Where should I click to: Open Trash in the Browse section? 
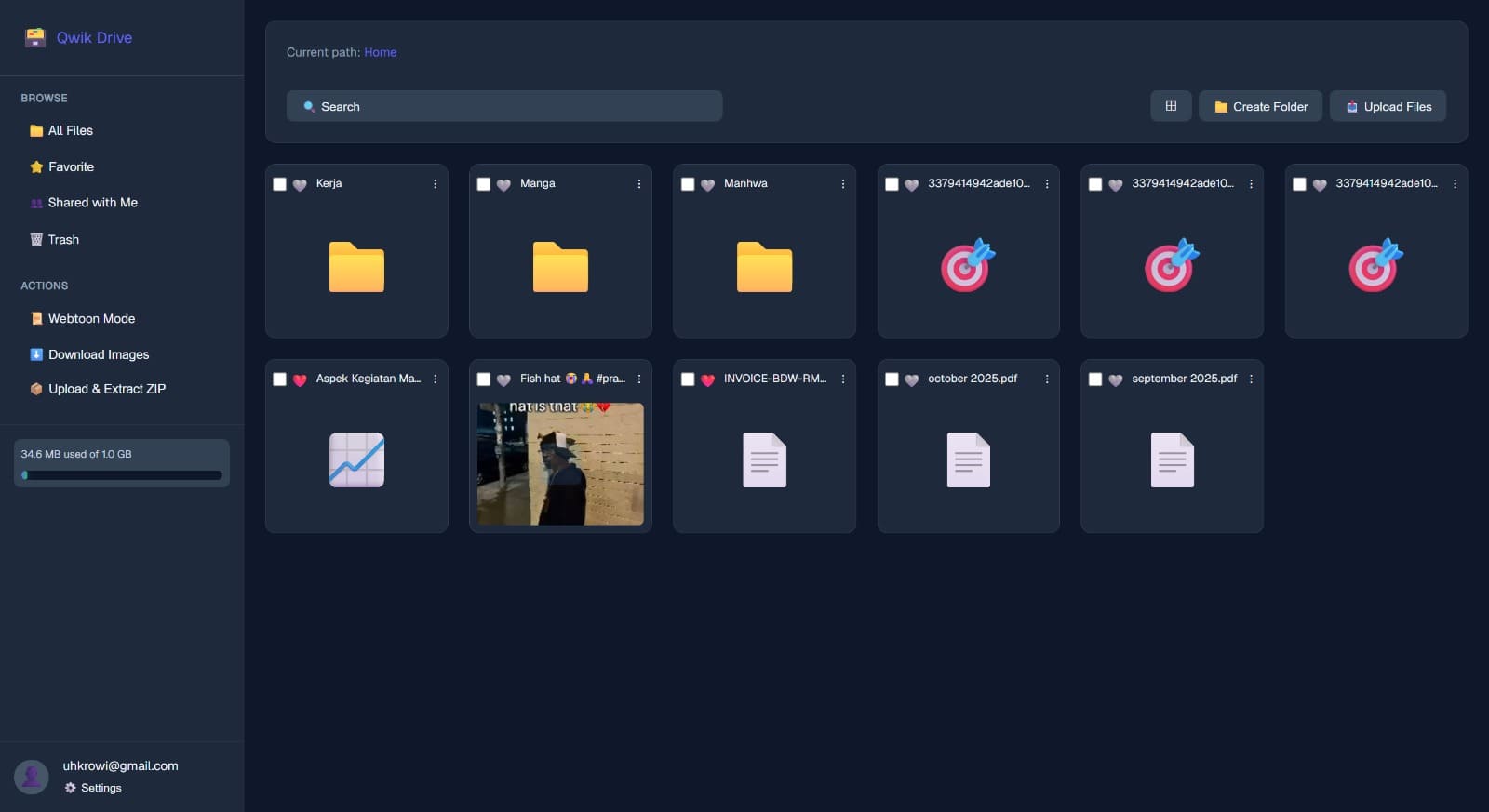click(x=63, y=239)
